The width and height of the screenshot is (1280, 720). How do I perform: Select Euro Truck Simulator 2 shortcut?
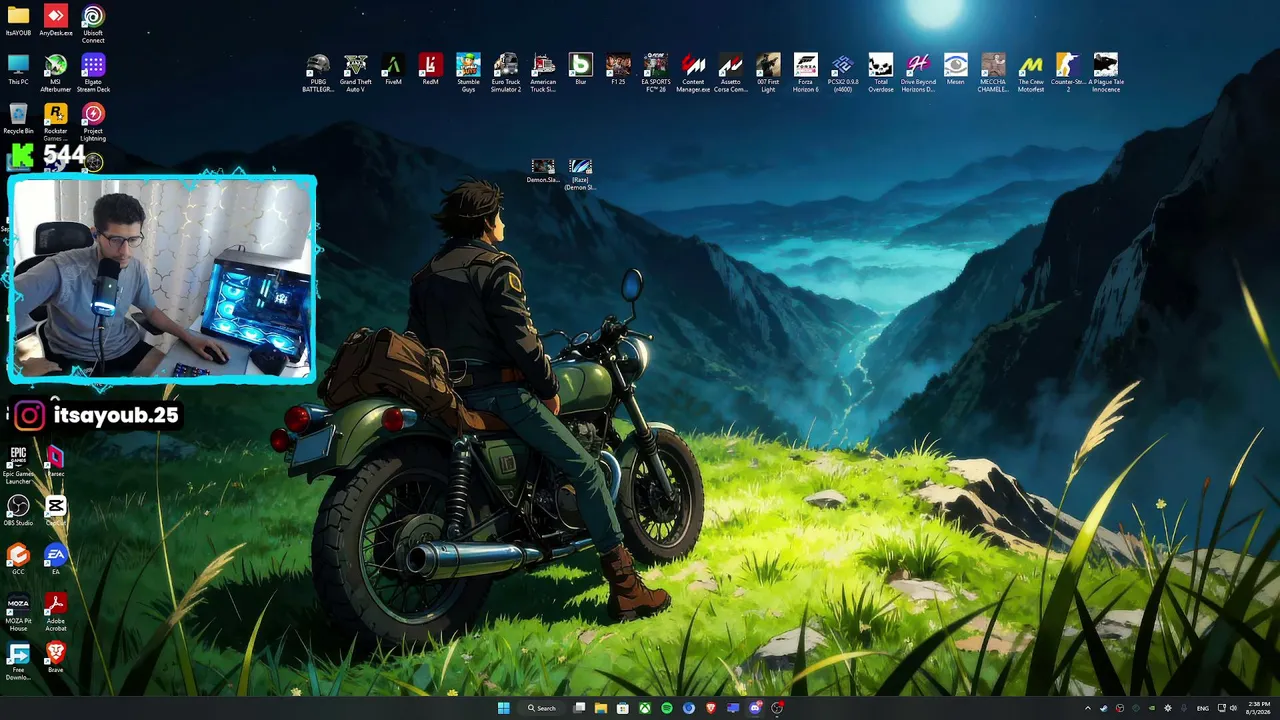coord(505,73)
